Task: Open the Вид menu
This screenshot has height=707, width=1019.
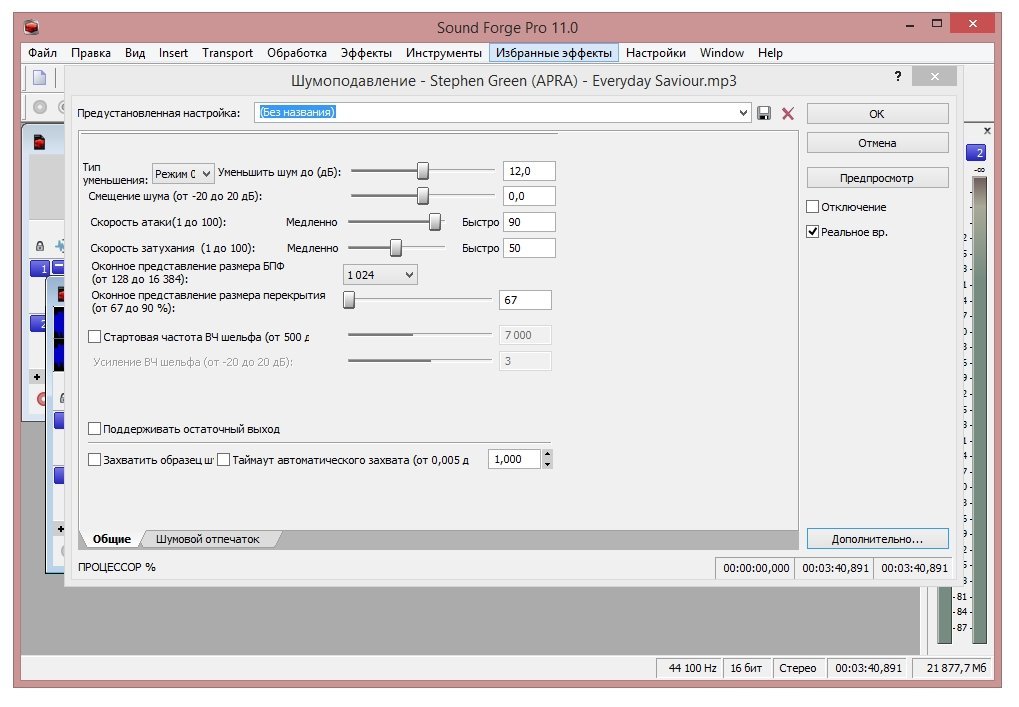Action: [135, 53]
